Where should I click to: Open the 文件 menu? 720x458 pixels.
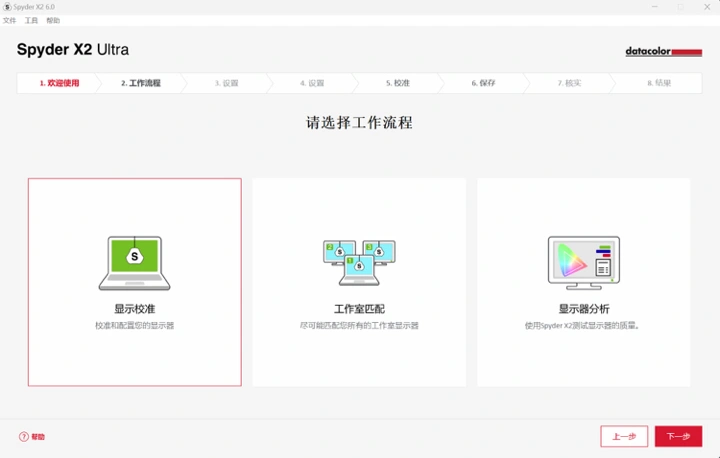10,21
